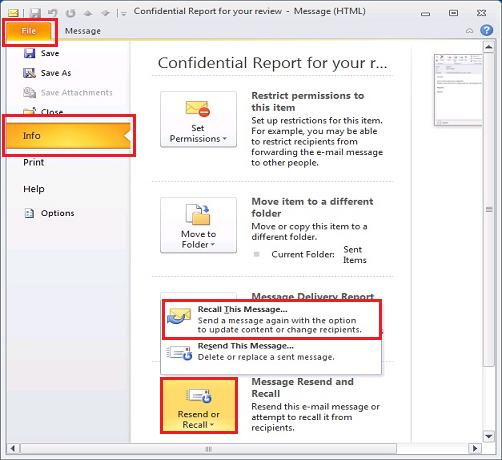
Task: Open Customize Quick Access Toolbar arrow
Action: 124,14
